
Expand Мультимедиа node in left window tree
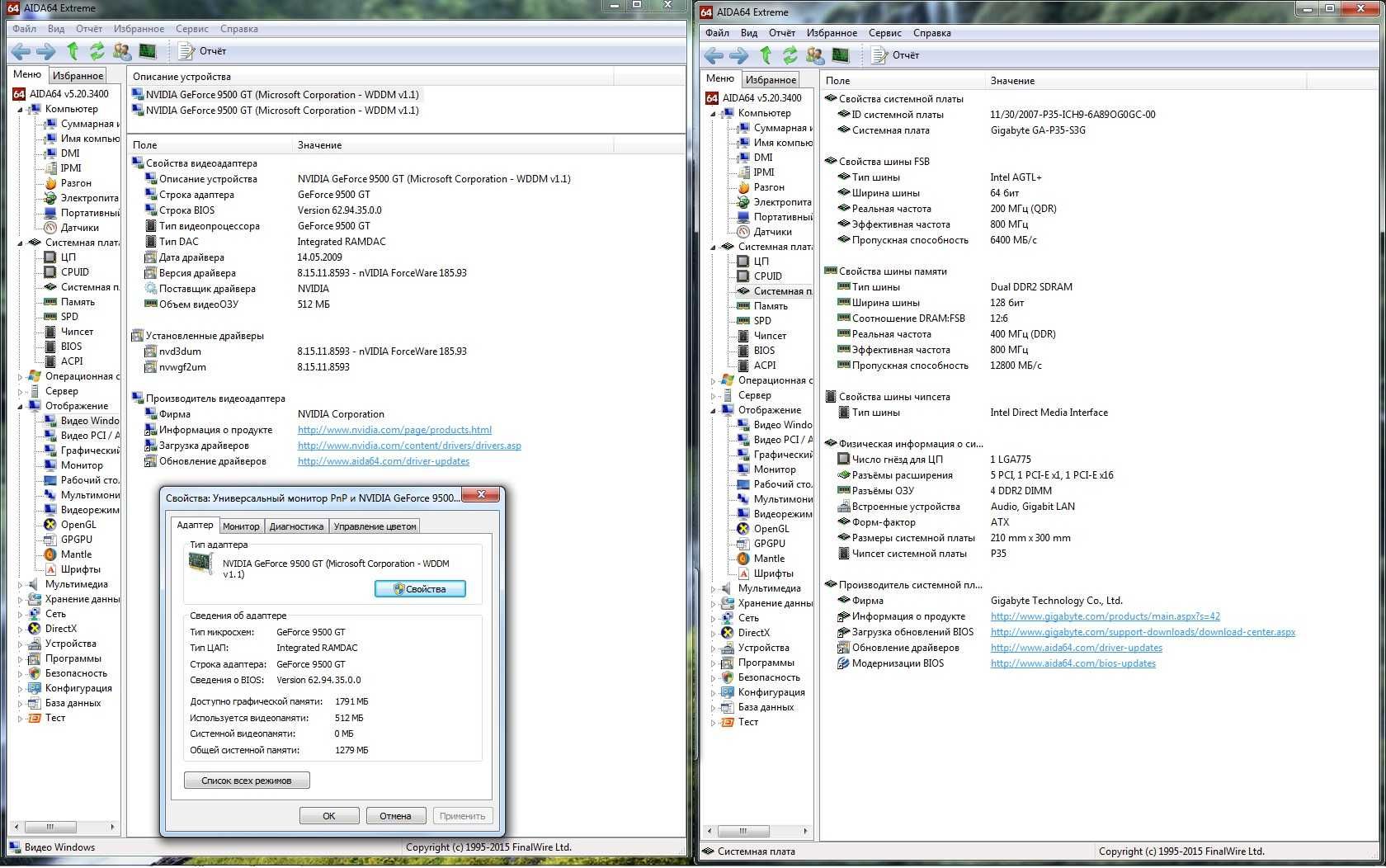[21, 584]
